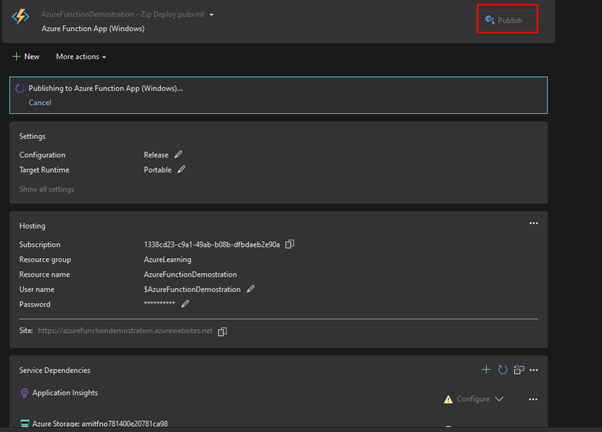
Task: Open the publish profile dropdown arrow
Action: [x=212, y=15]
